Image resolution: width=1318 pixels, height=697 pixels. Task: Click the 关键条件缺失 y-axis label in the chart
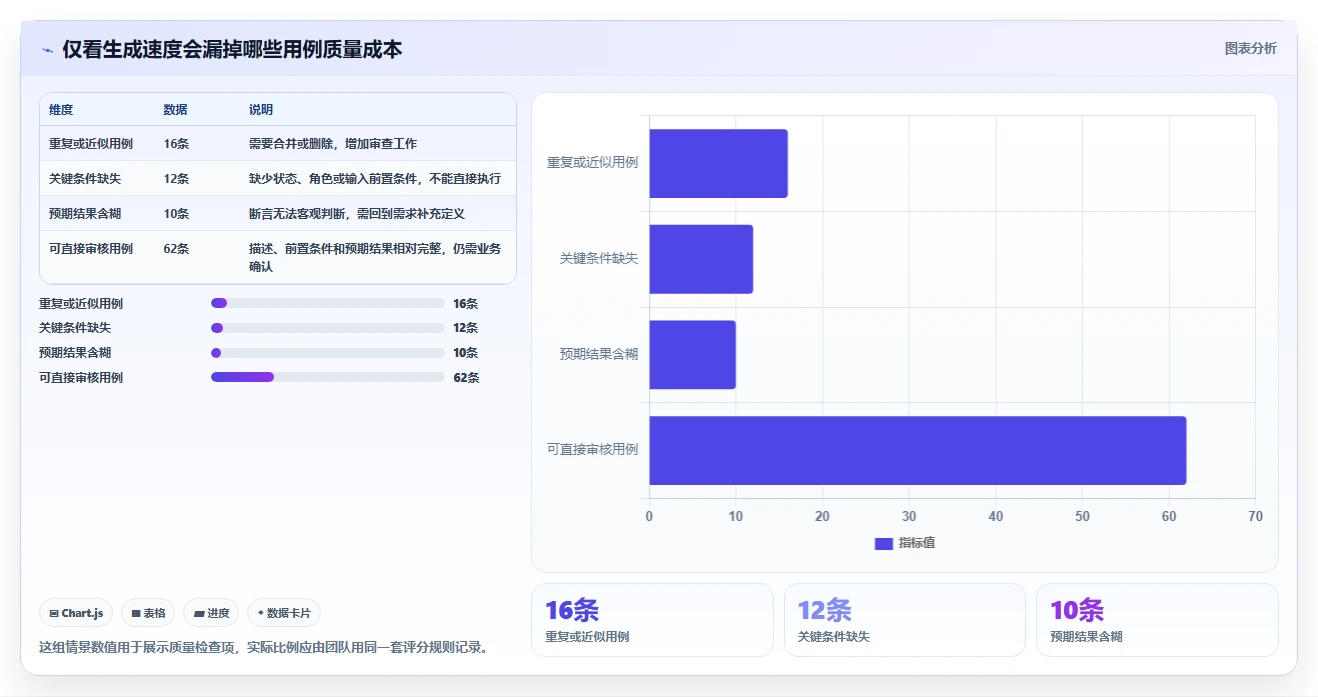598,259
